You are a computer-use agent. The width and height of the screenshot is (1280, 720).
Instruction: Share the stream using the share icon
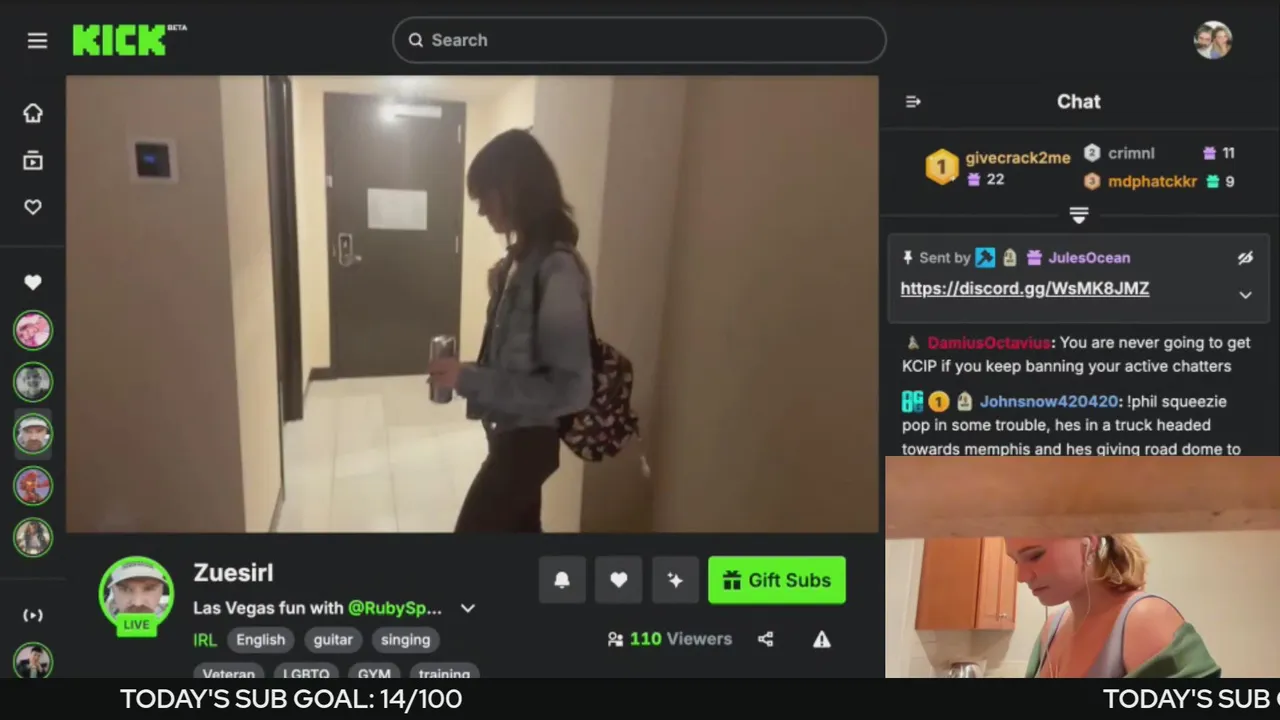[x=765, y=639]
